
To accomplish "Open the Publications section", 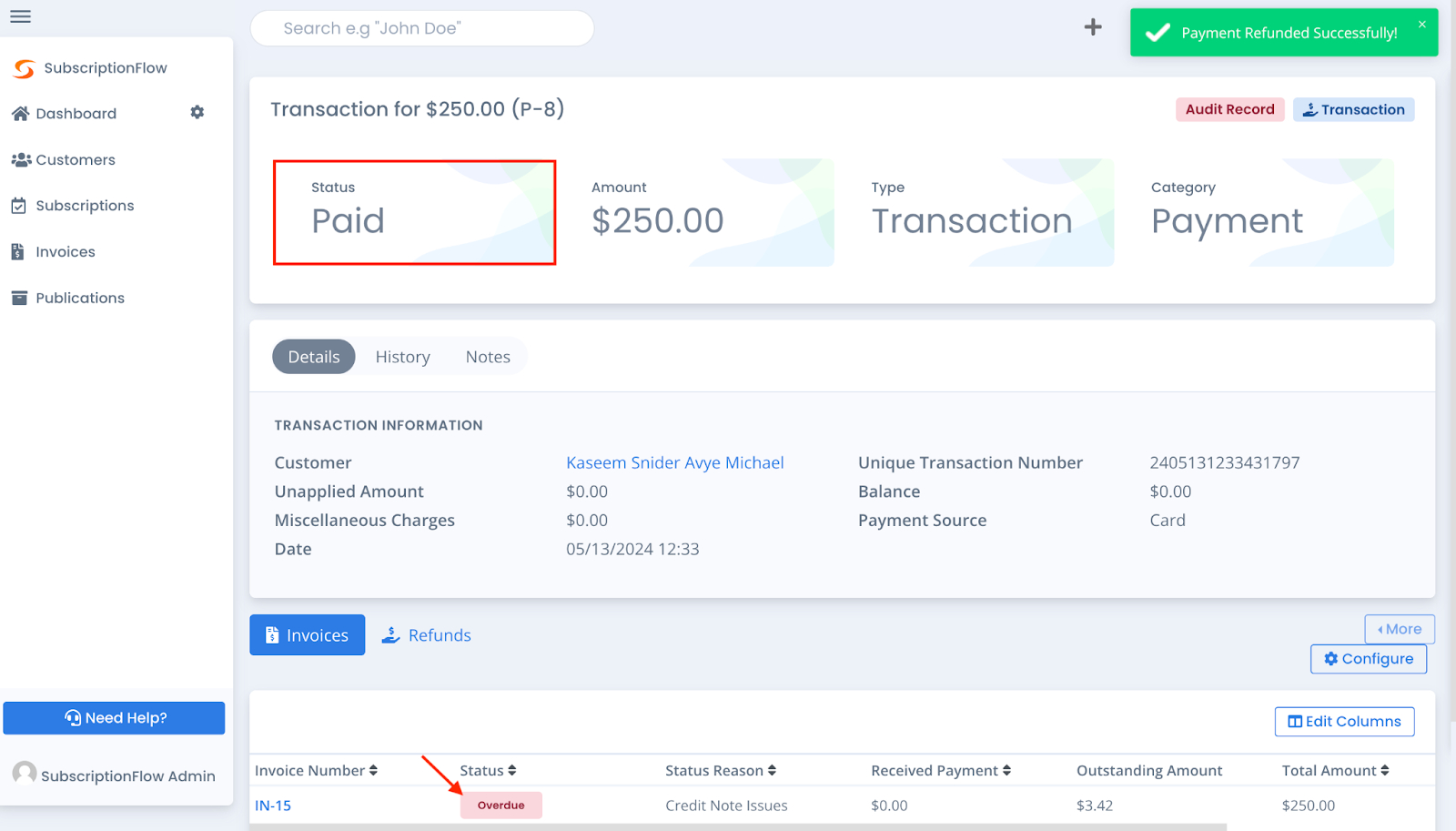I will (x=80, y=298).
